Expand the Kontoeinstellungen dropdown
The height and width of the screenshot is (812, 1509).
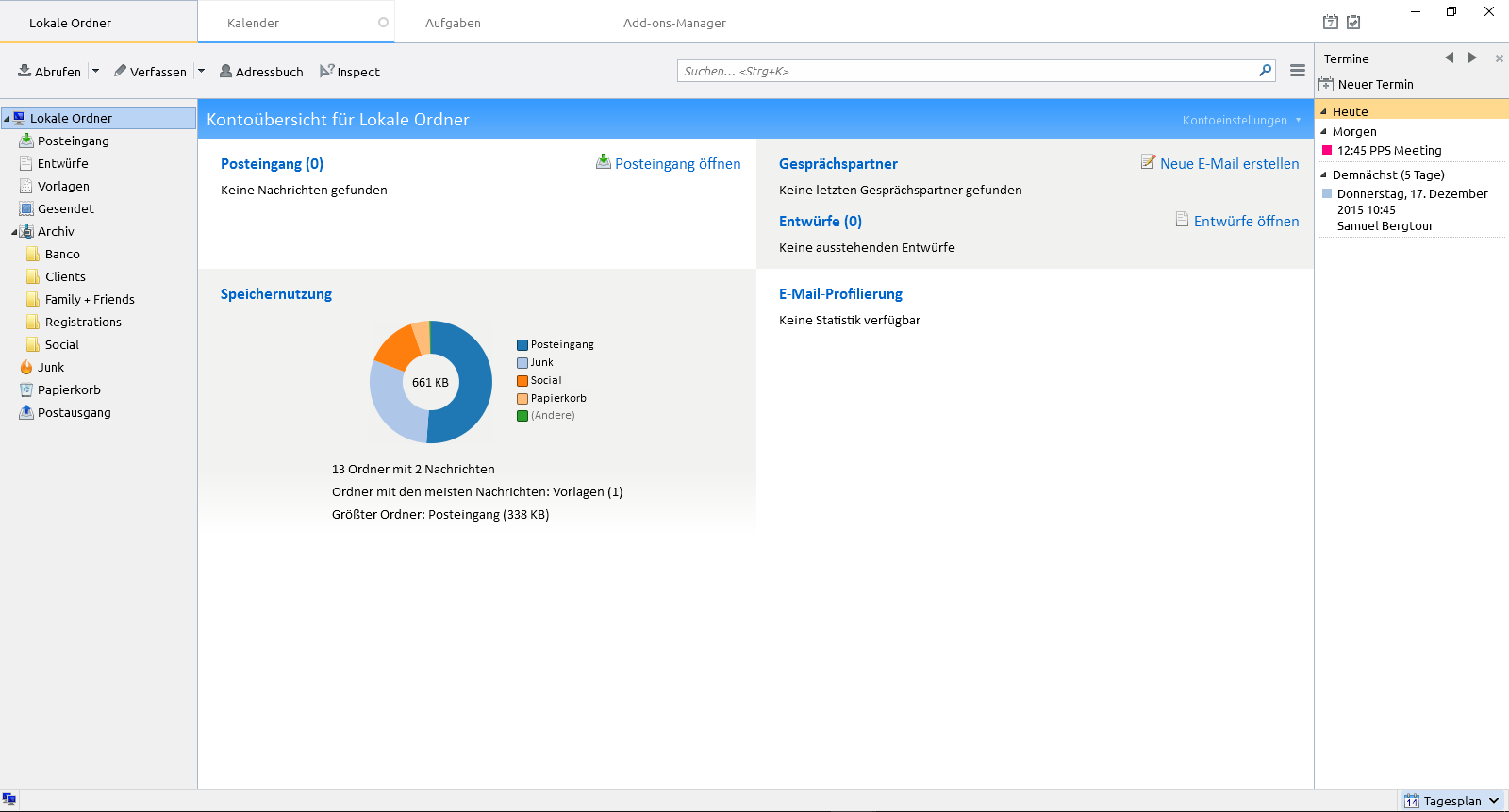tap(1298, 120)
